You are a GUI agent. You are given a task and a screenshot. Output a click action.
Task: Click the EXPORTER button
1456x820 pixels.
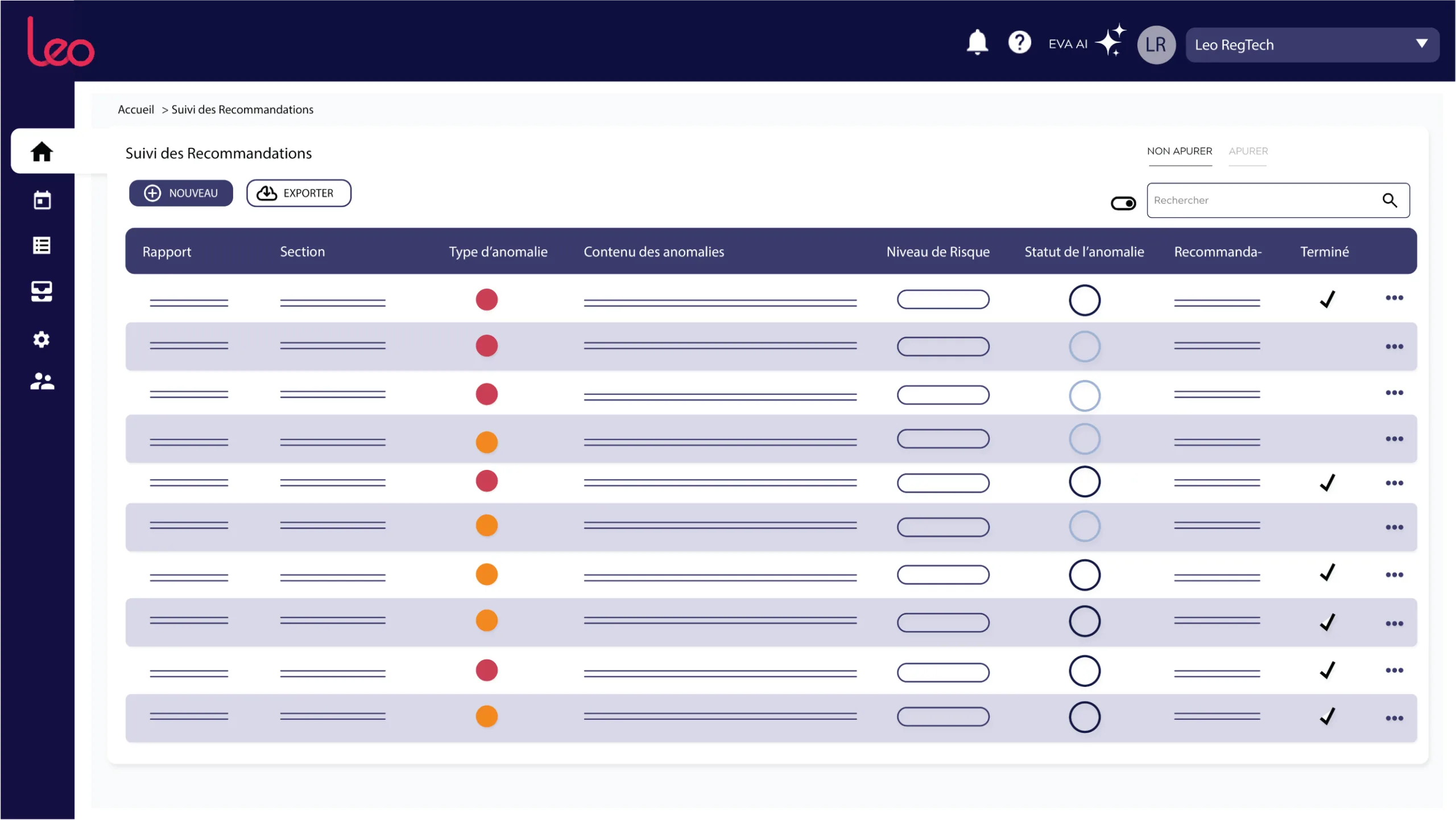[x=299, y=193]
